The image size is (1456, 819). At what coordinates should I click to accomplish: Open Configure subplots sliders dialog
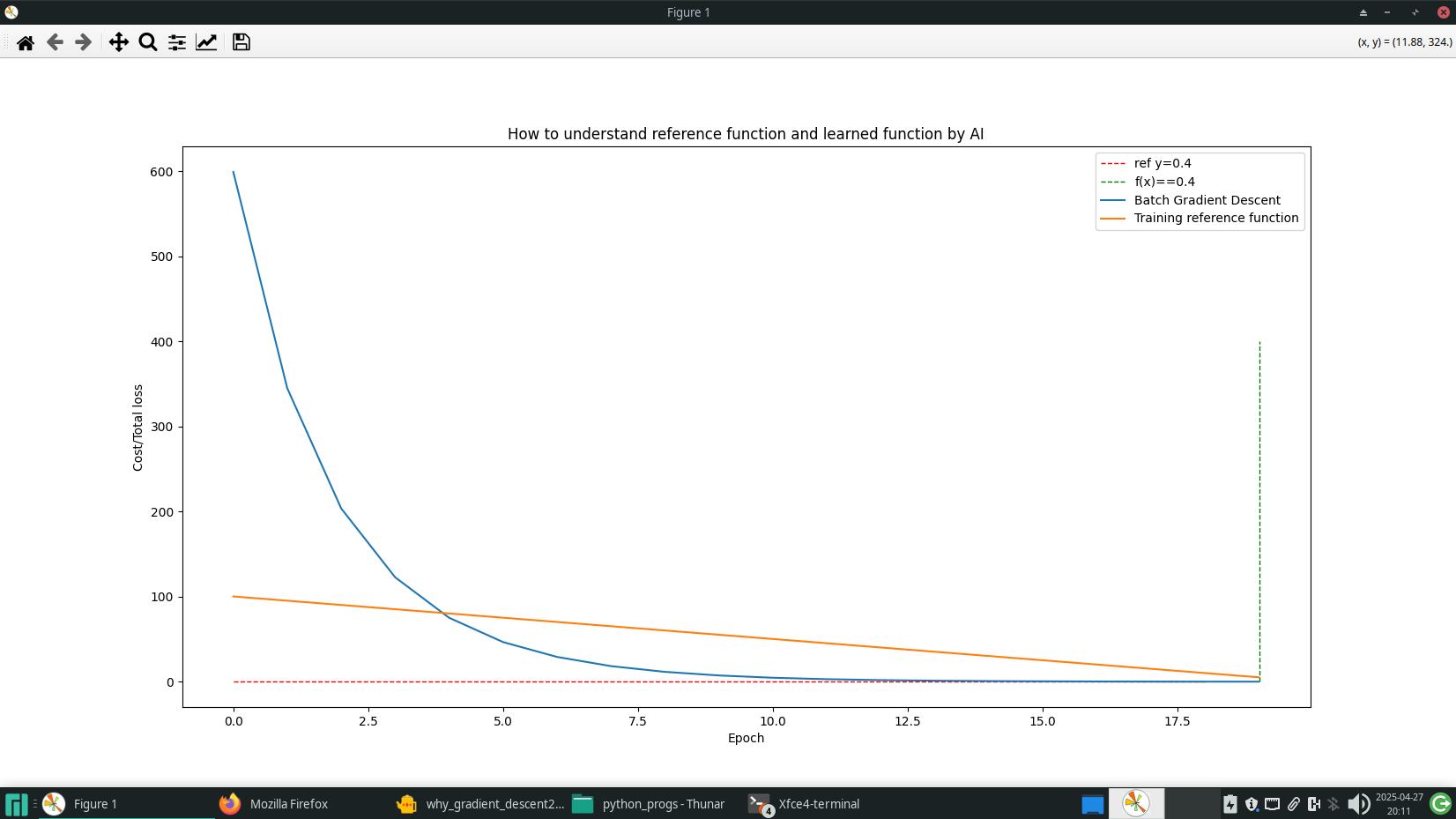[x=177, y=42]
